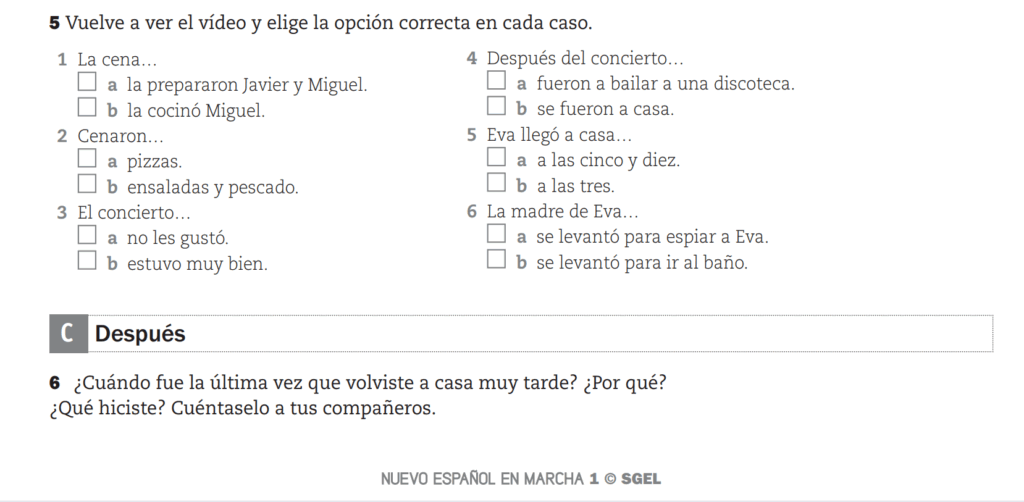Image resolution: width=1024 pixels, height=502 pixels.
Task: Mark the 'no les gustó' checkbox
Action: (x=87, y=234)
